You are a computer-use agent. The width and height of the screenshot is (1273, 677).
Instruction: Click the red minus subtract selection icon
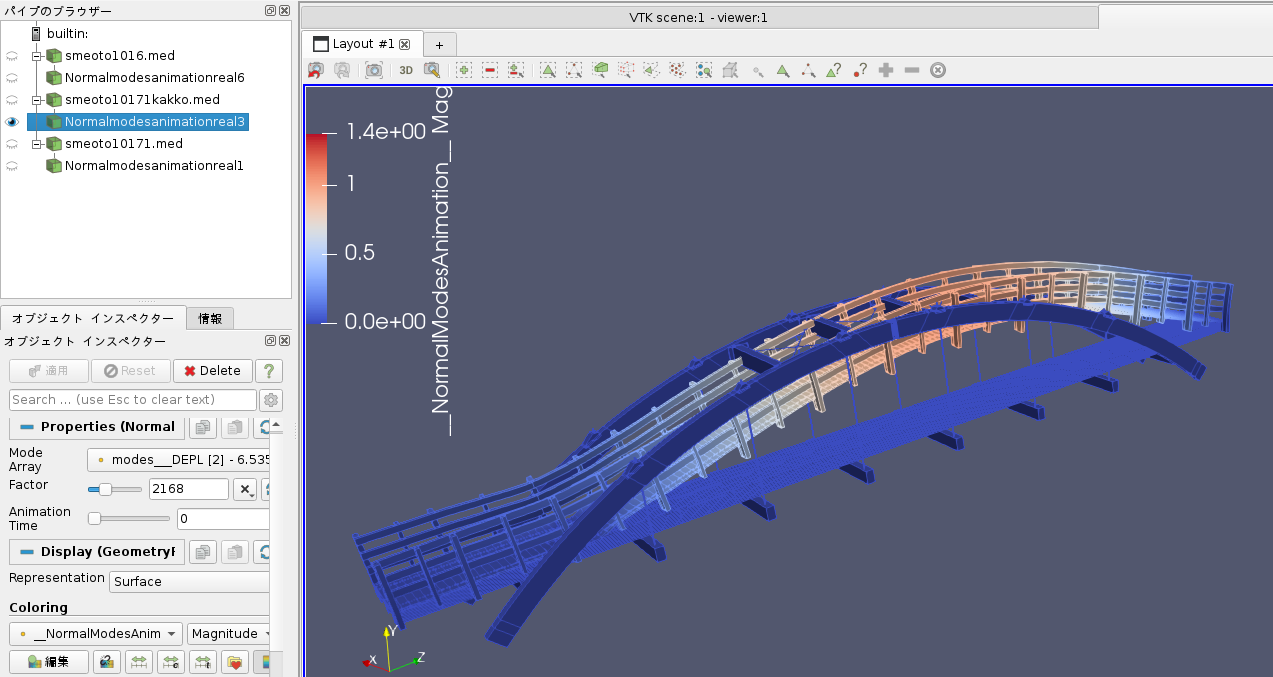click(489, 70)
